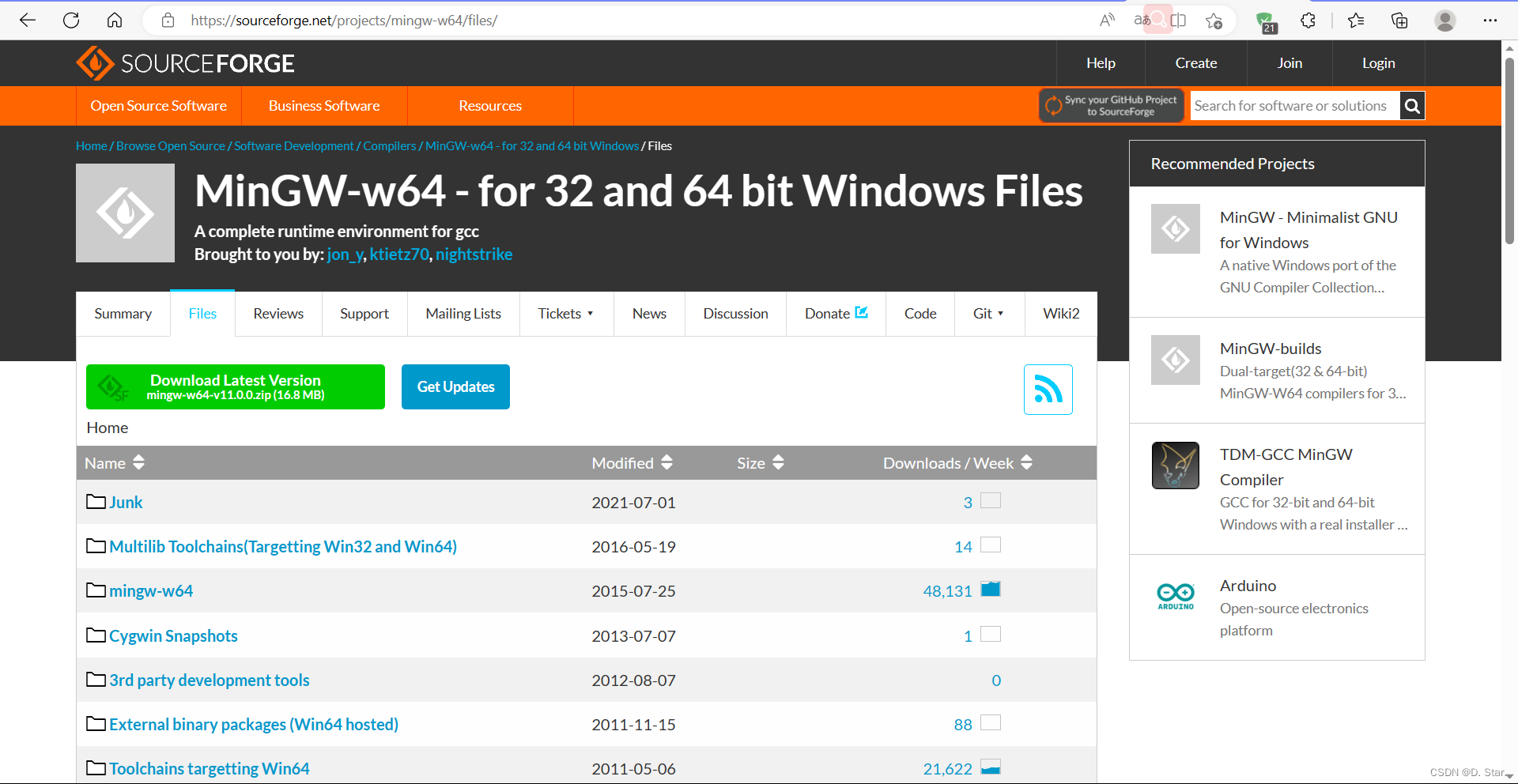
Task: Sort files by Modified column arrows
Action: (x=667, y=462)
